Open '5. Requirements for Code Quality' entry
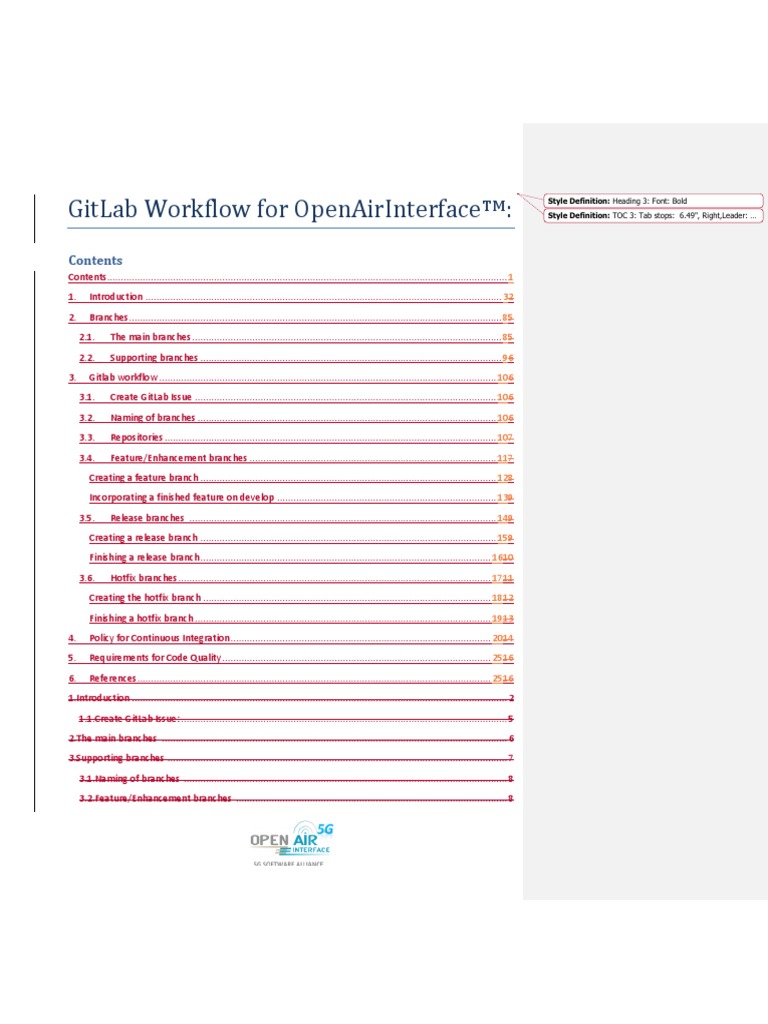This screenshot has height=1024, width=768. pyautogui.click(x=291, y=658)
